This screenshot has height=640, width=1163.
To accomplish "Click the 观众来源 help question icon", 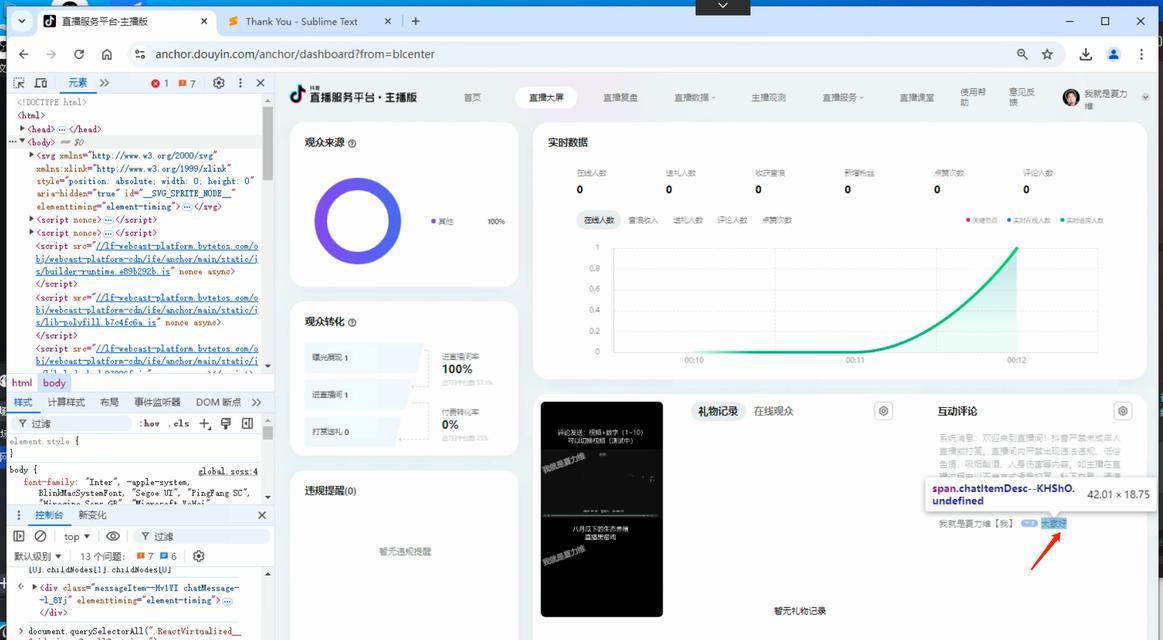I will pos(352,143).
